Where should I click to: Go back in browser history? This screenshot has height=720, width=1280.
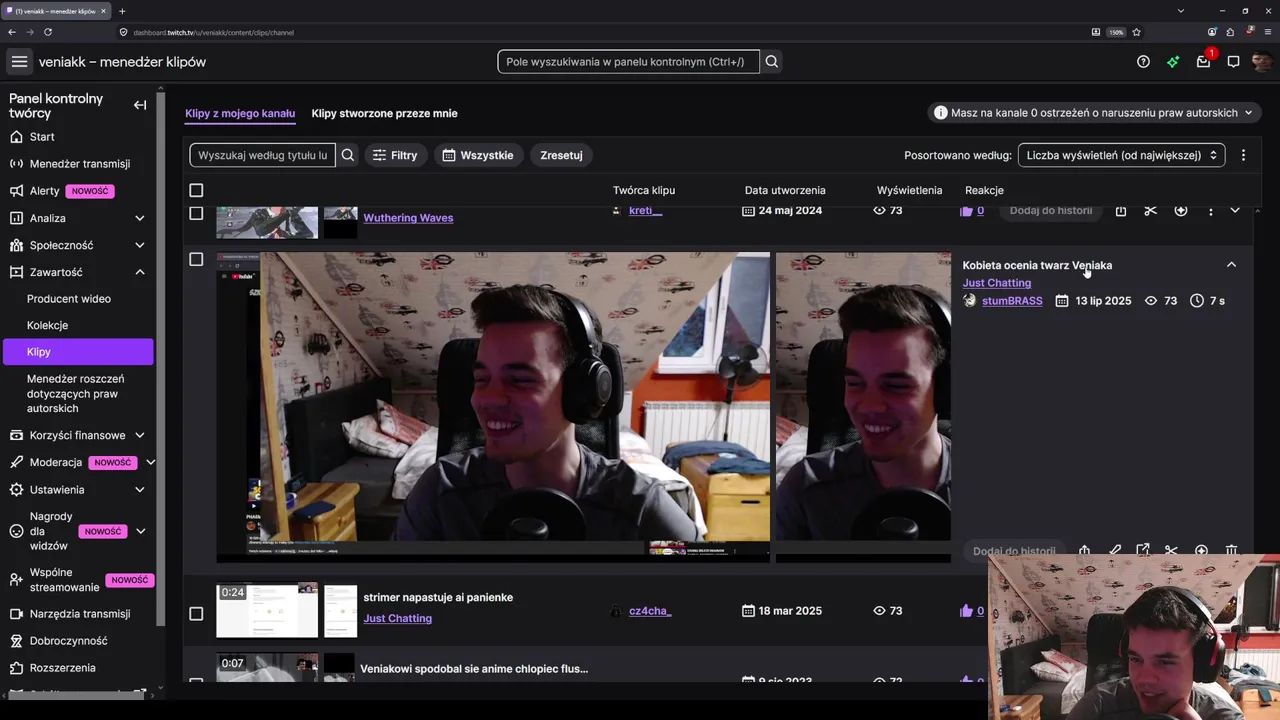click(12, 32)
